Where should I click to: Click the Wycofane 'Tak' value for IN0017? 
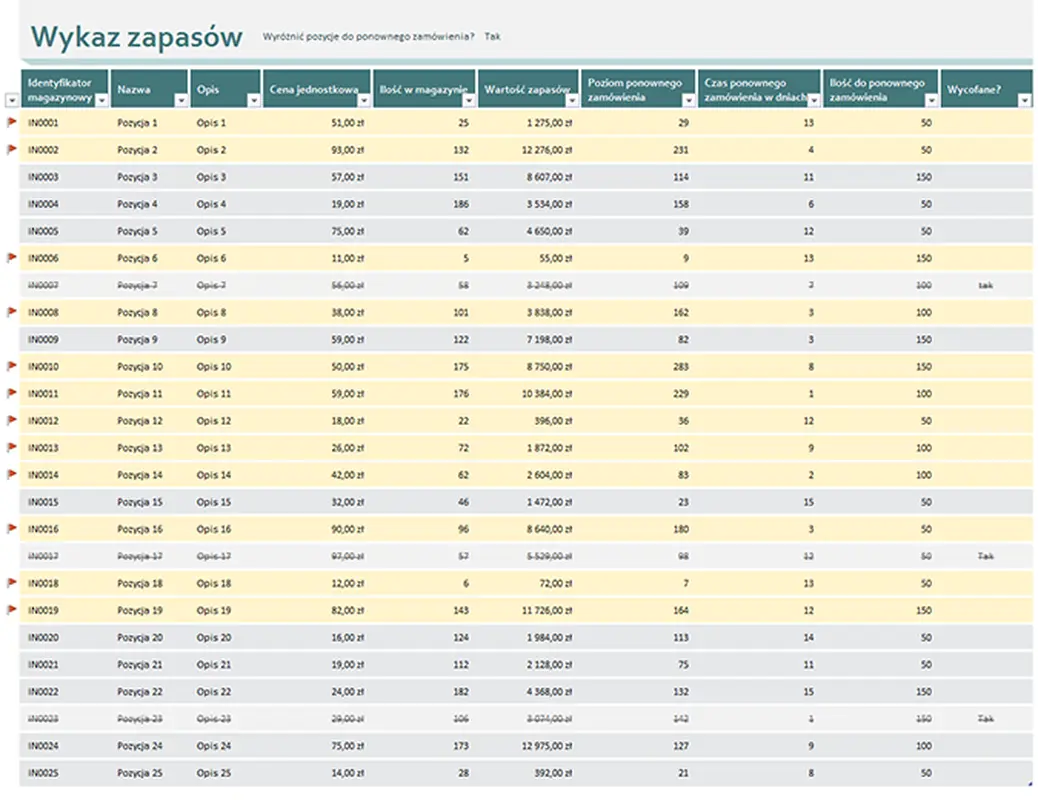click(x=986, y=556)
